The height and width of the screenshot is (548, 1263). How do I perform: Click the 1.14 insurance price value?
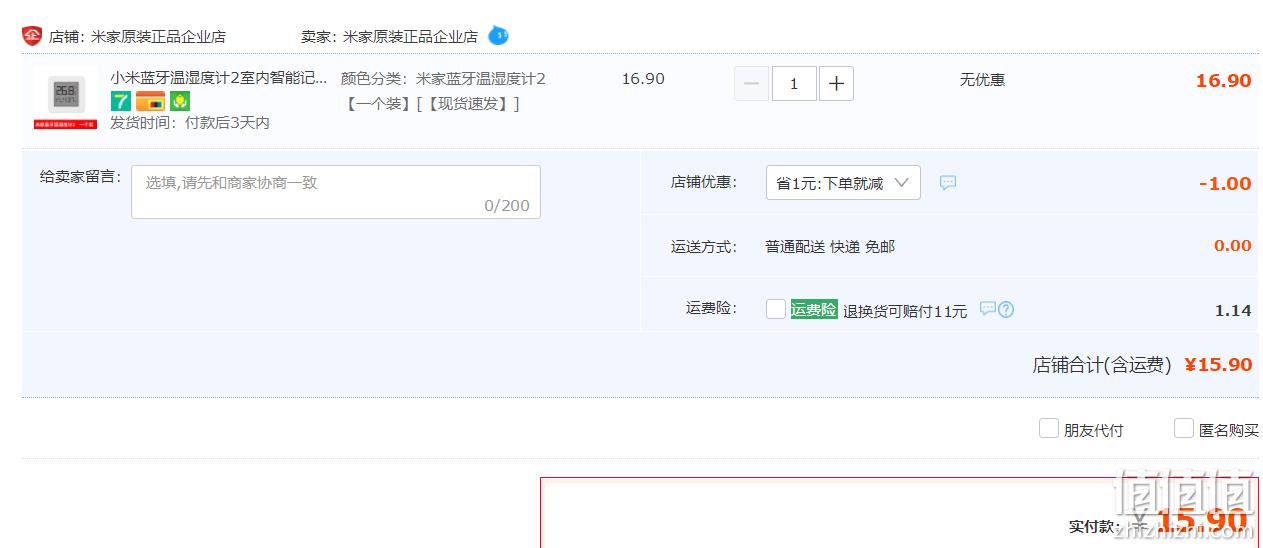[1233, 310]
